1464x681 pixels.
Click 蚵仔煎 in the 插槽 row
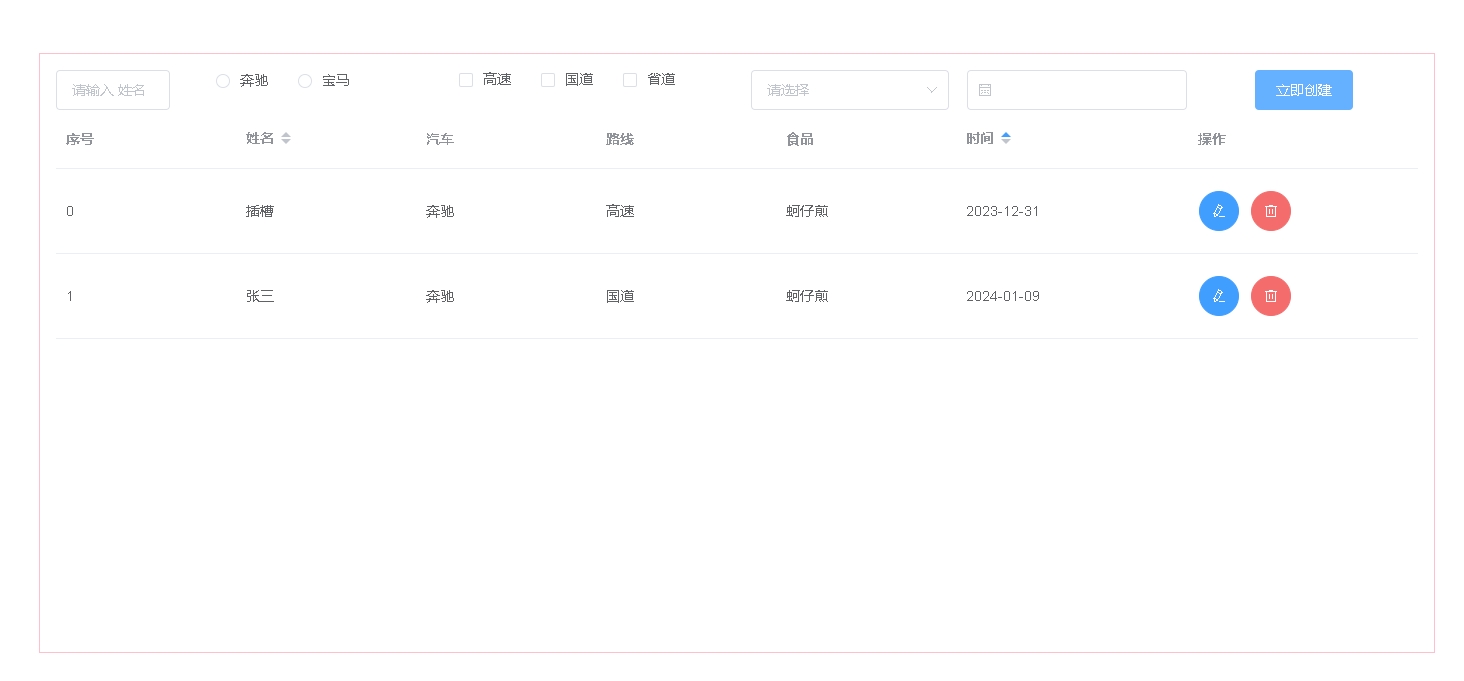(807, 211)
